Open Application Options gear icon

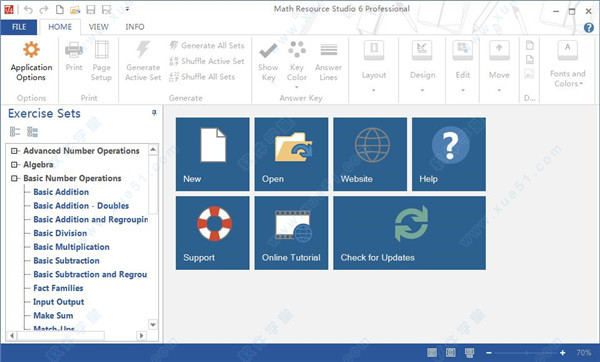click(31, 50)
